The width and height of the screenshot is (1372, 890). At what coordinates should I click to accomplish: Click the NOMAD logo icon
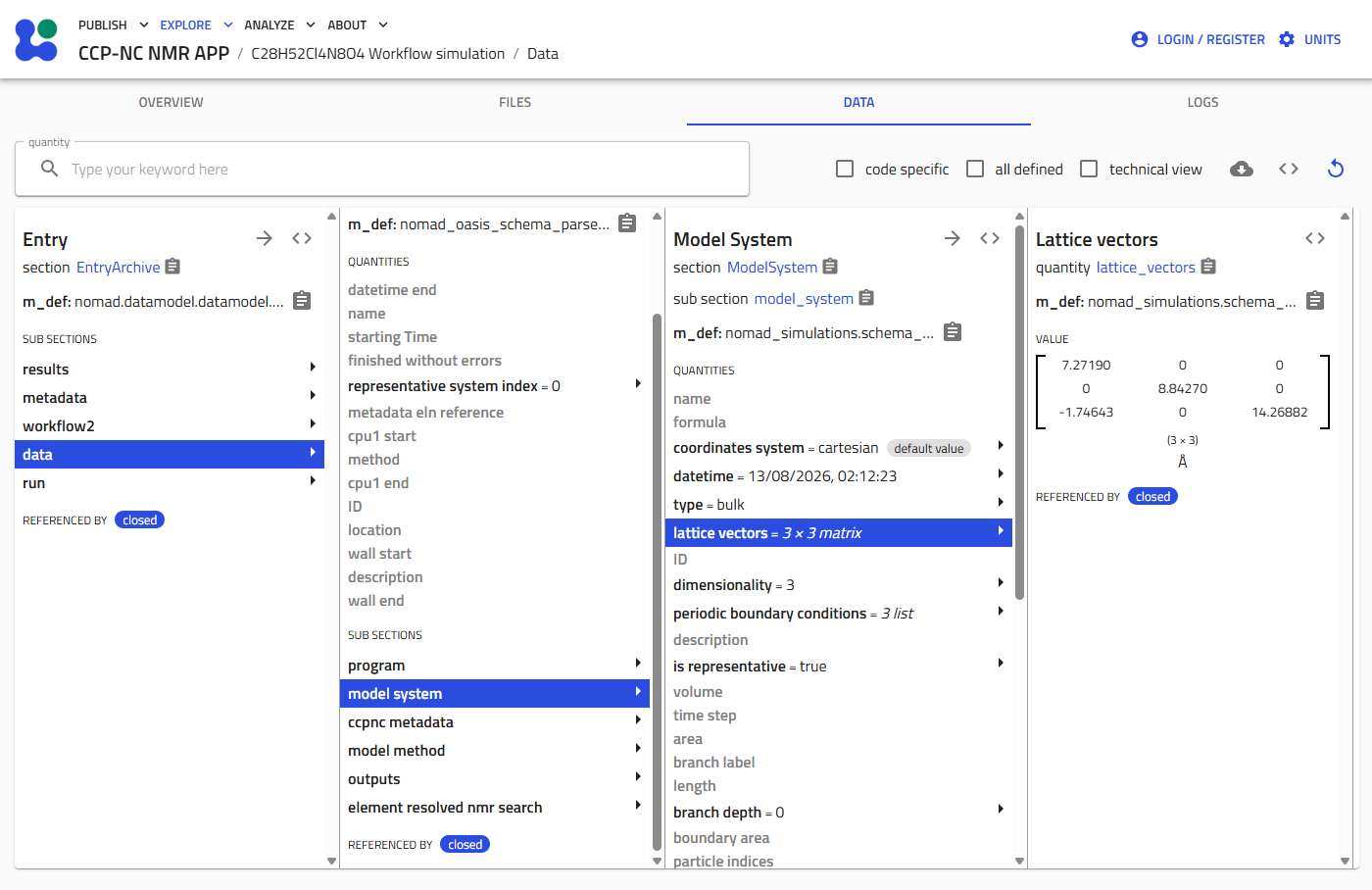coord(36,39)
